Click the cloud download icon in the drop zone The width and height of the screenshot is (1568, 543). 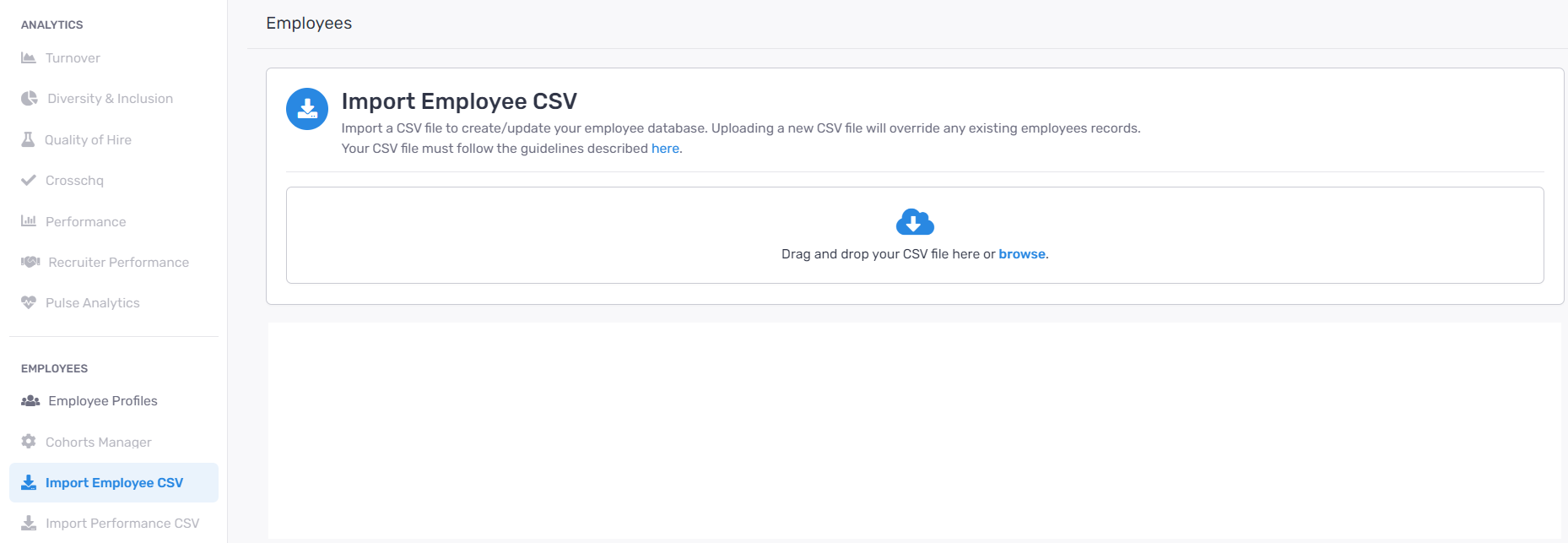tap(915, 222)
